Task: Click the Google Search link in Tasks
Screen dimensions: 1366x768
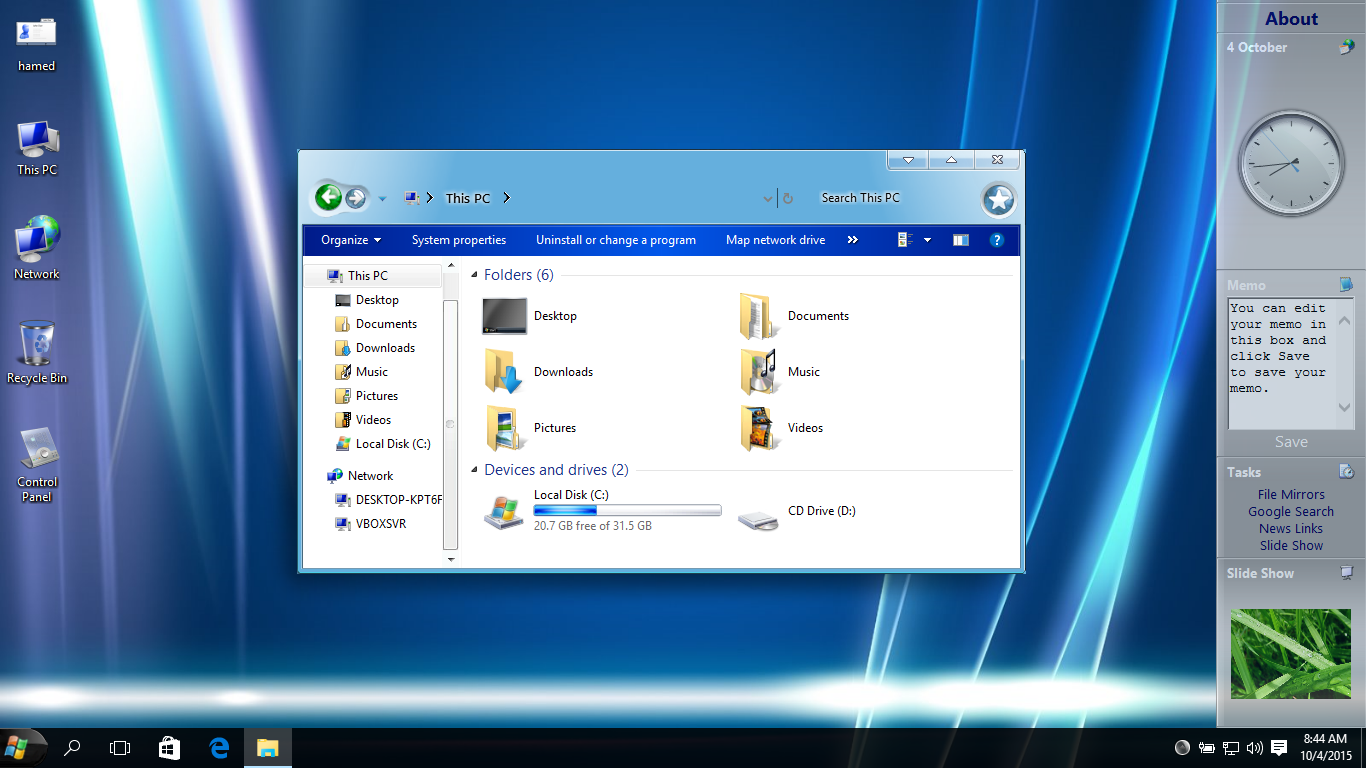Action: 1290,511
